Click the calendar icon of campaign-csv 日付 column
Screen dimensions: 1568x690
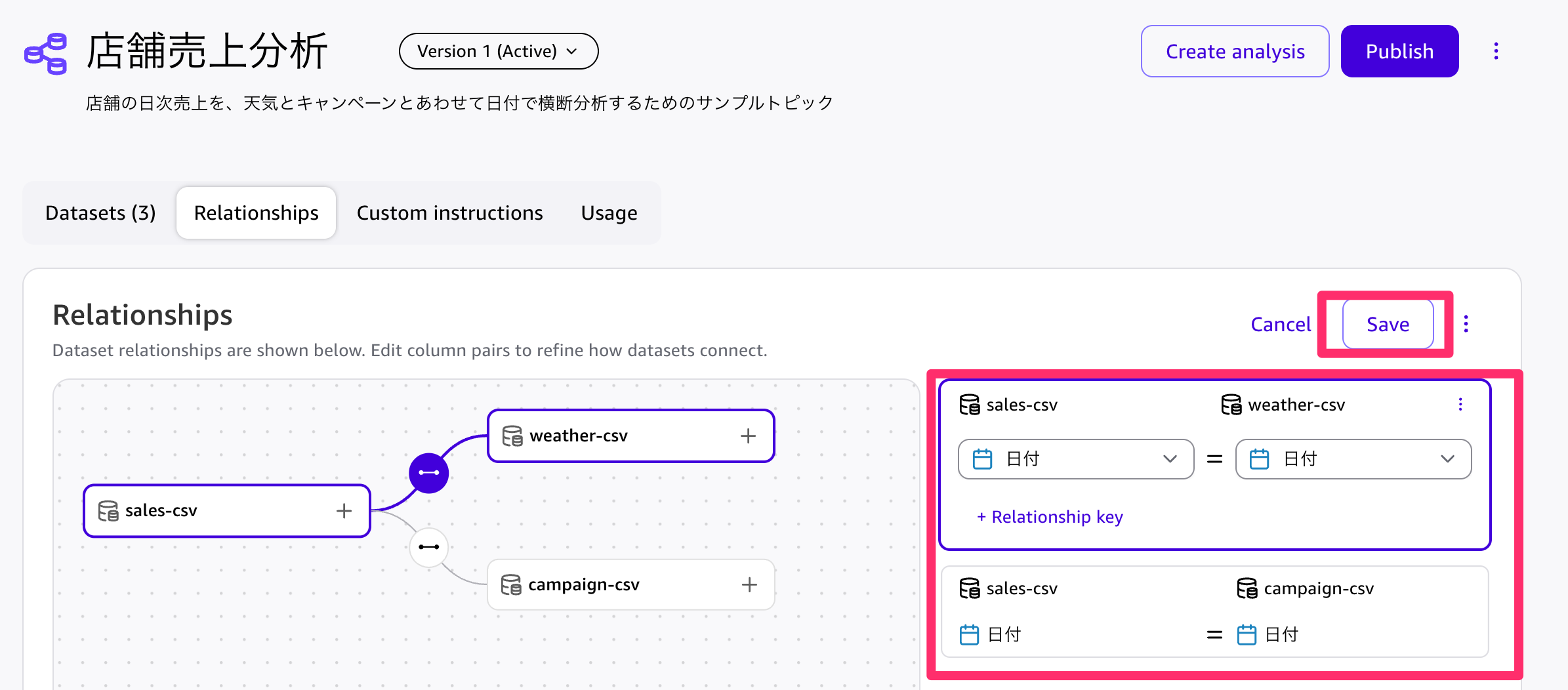coord(1247,635)
